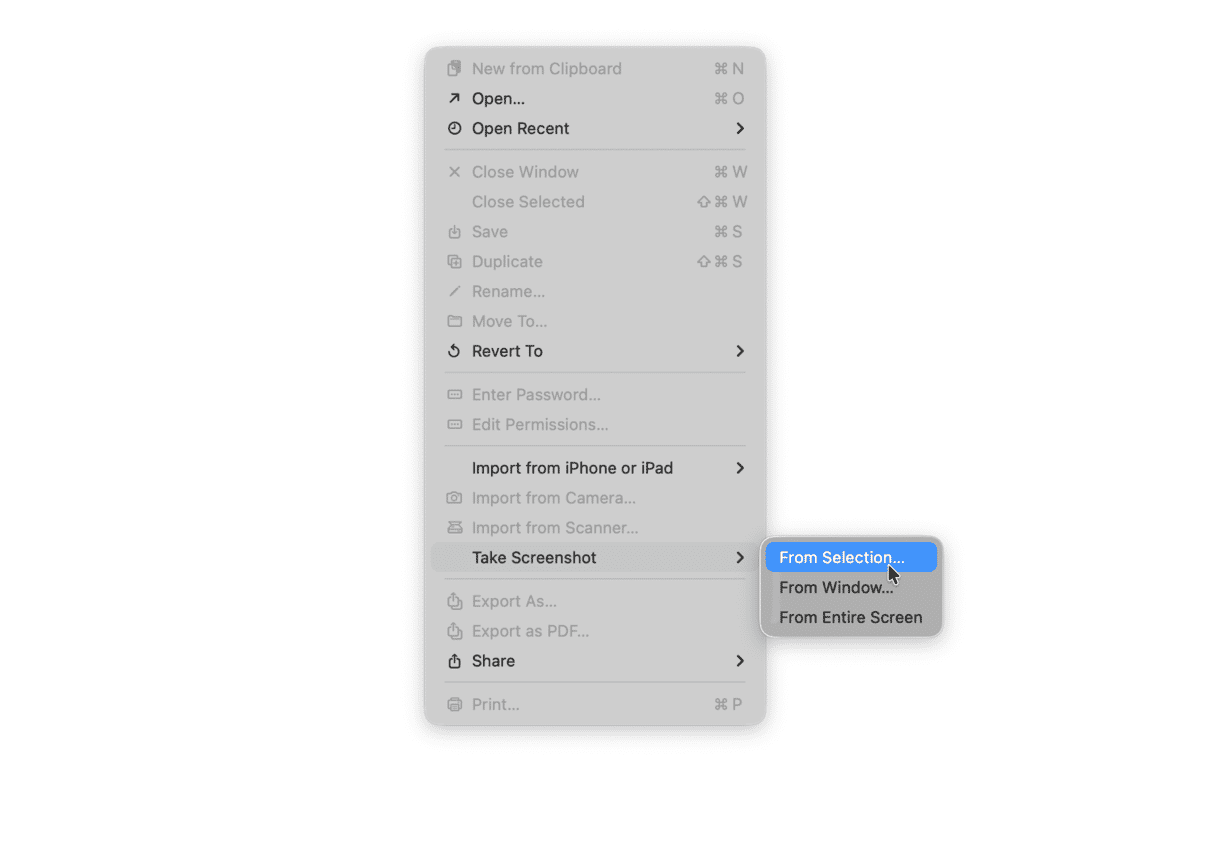Click the camera icon for Import from Camera

[x=454, y=498]
